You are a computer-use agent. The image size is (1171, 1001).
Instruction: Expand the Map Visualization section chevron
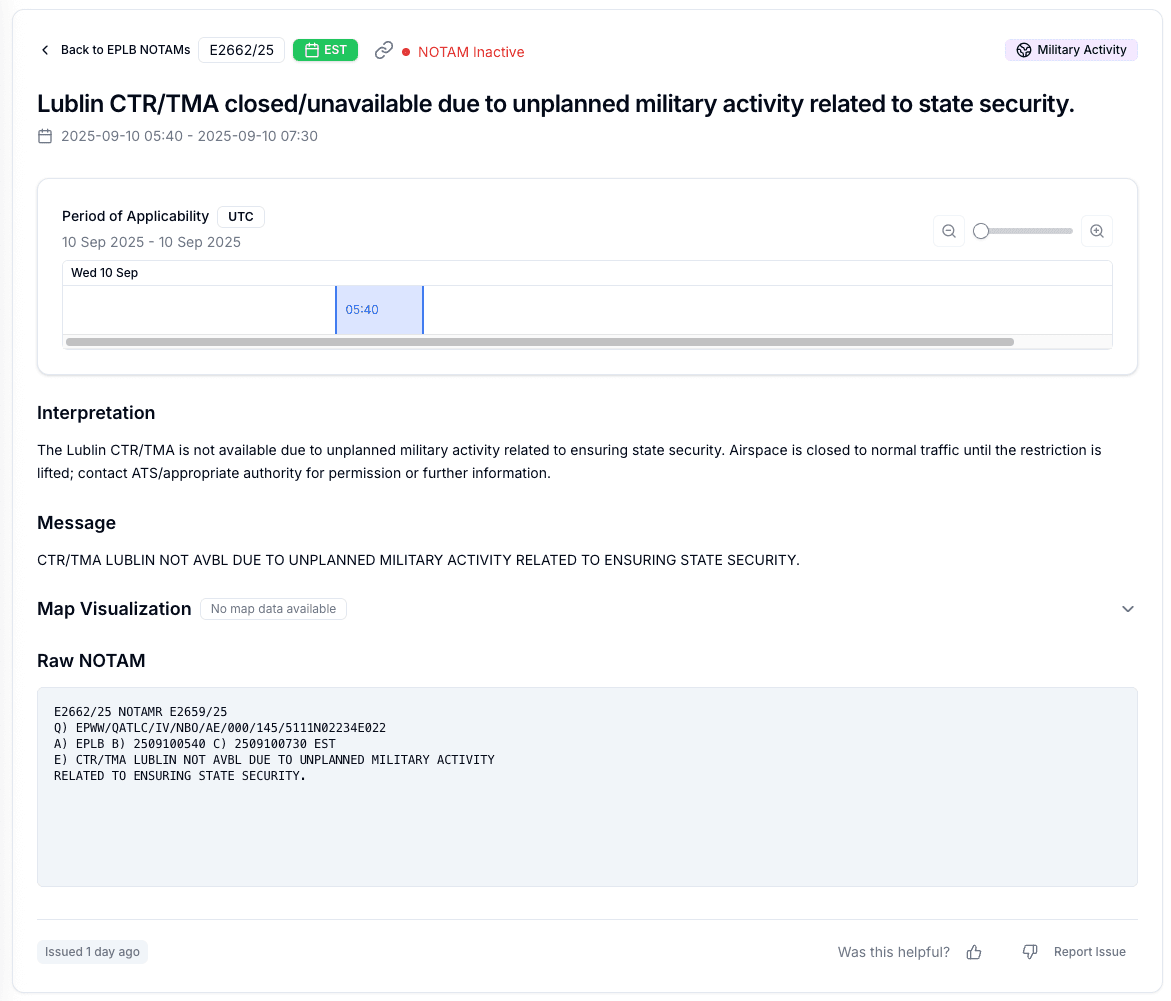coord(1128,609)
